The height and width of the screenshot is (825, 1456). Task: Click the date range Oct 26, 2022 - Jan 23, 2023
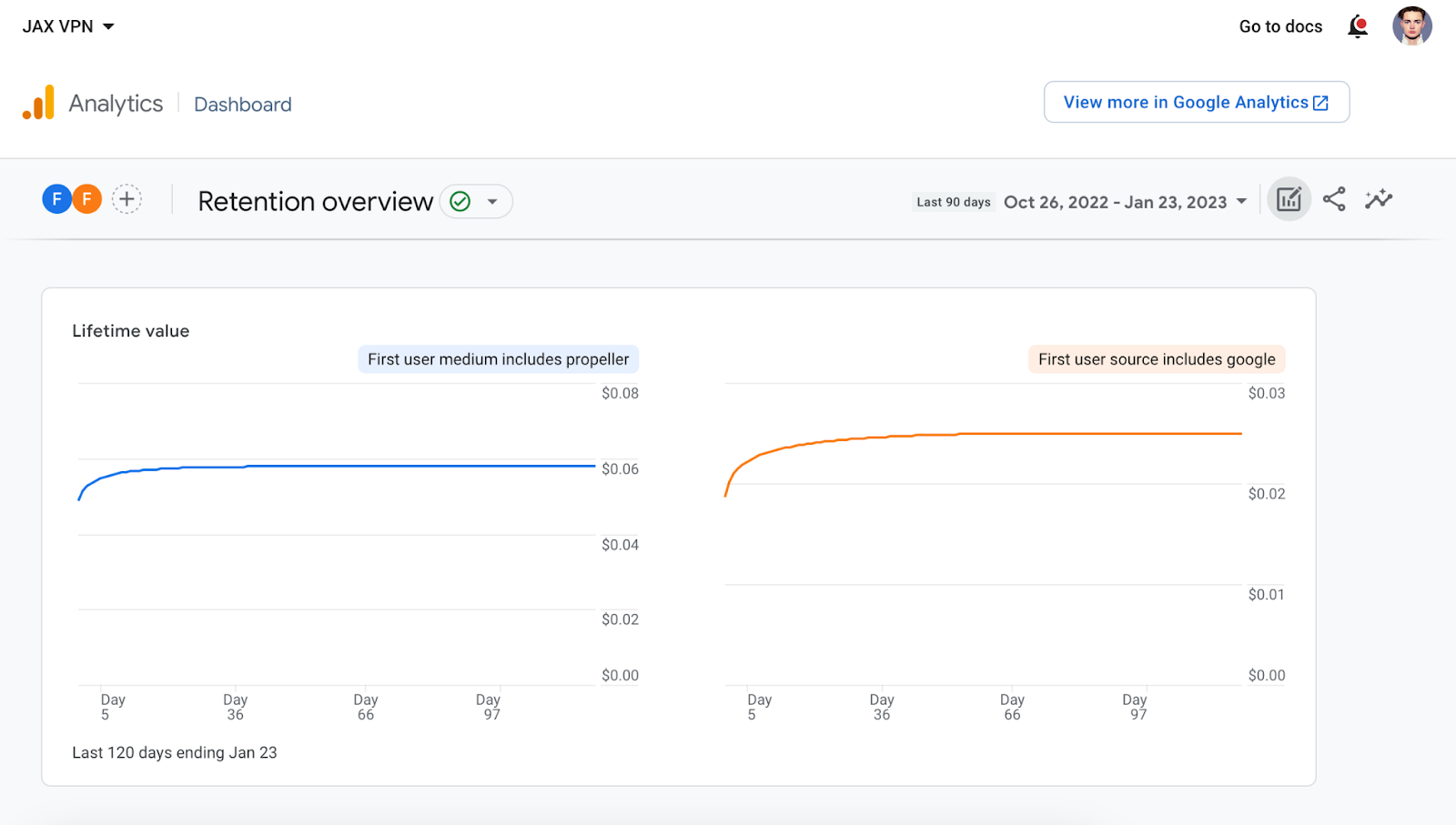click(x=1115, y=202)
